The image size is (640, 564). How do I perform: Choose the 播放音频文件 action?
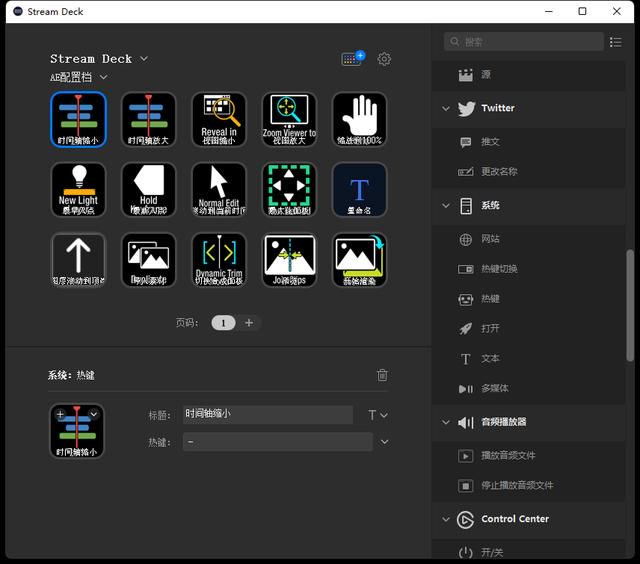[529, 455]
